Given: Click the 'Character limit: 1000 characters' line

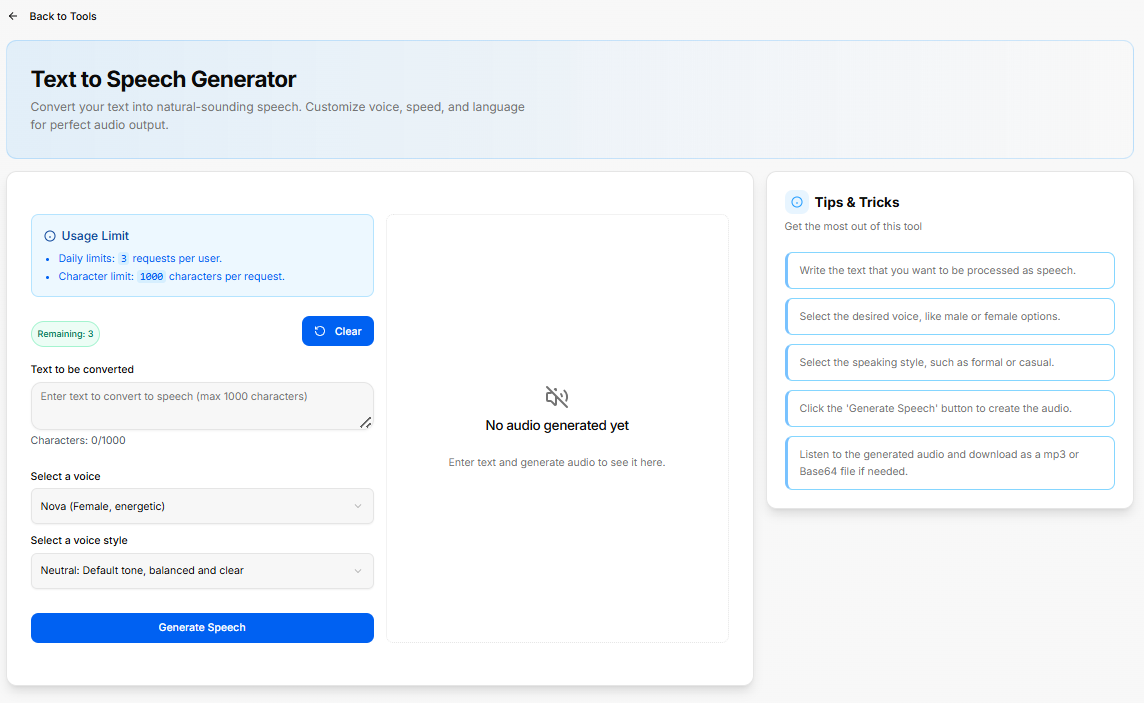Looking at the screenshot, I should point(171,276).
